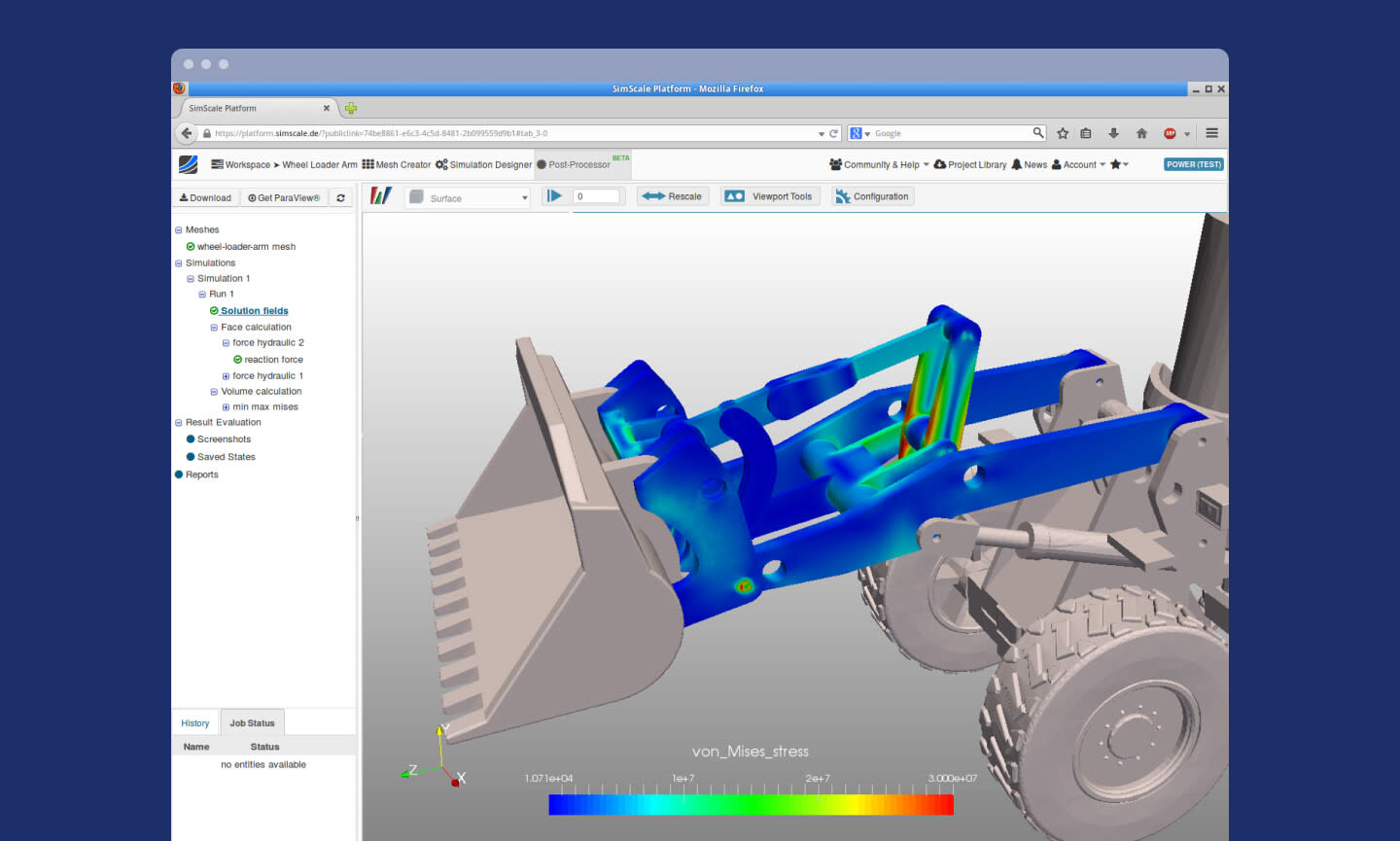Click the Adblock Plus icon

click(1170, 133)
